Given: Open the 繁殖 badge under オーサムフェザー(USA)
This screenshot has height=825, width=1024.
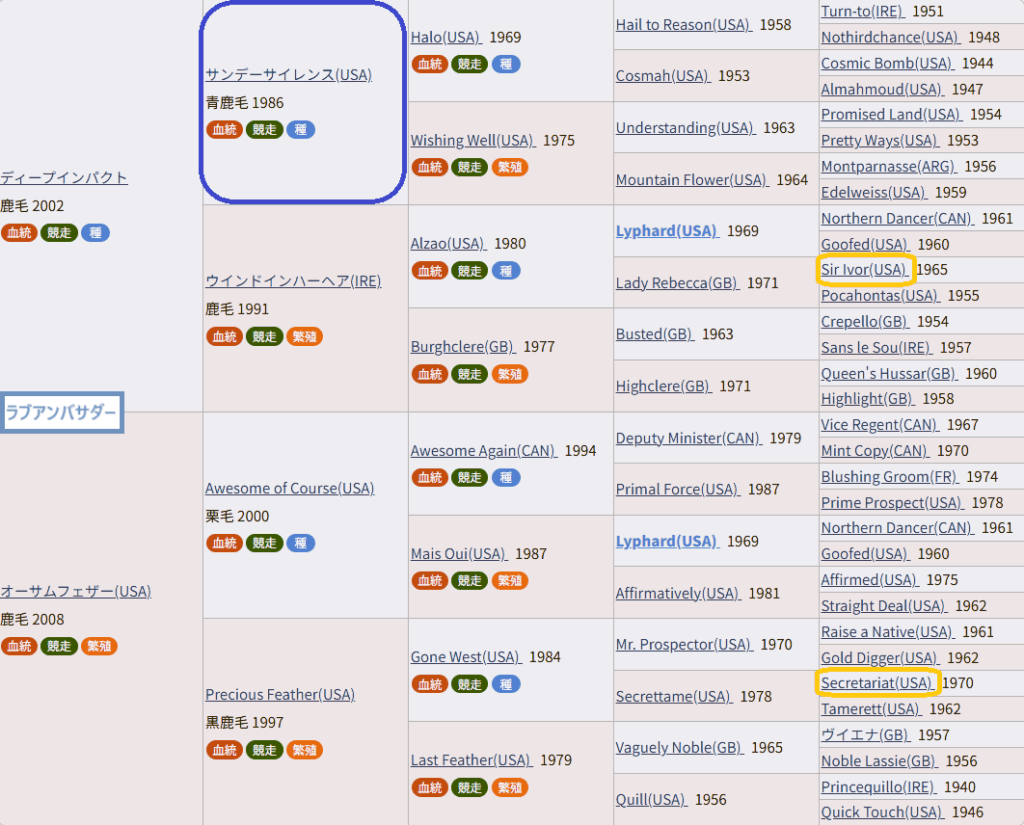Looking at the screenshot, I should point(99,646).
